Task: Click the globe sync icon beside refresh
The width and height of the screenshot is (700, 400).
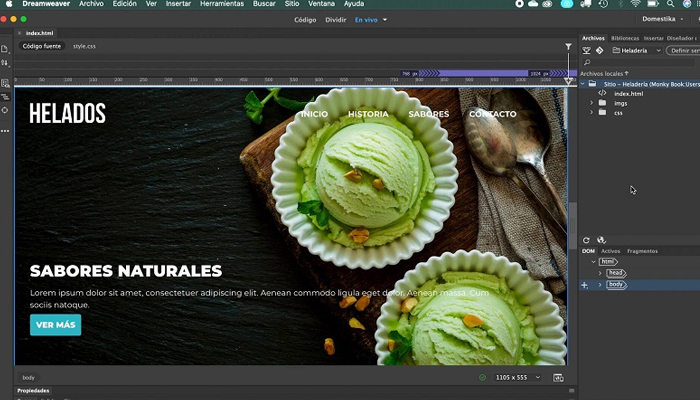Action: click(x=601, y=240)
